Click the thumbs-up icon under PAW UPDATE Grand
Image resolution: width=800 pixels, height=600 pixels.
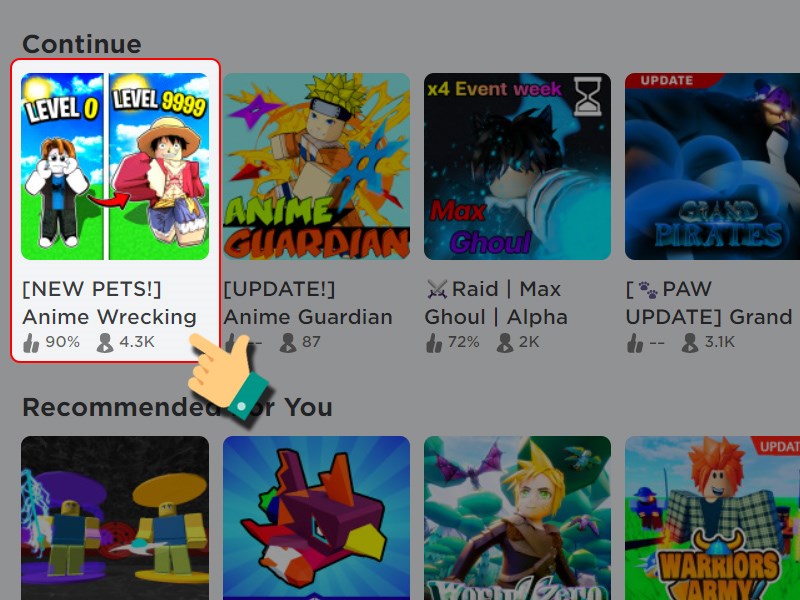tap(635, 343)
